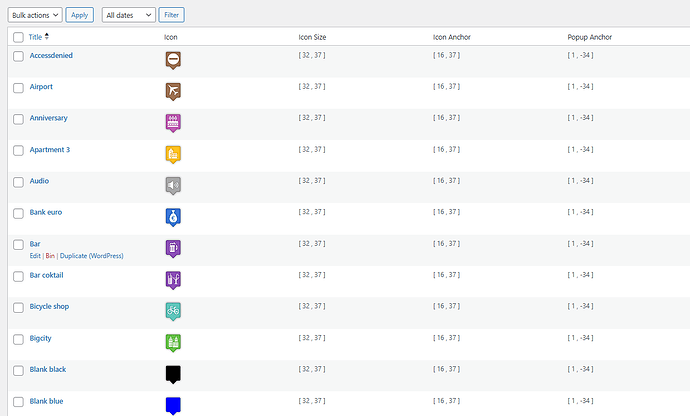
Task: Click the Apartment 3 yellow marker icon
Action: tap(173, 154)
